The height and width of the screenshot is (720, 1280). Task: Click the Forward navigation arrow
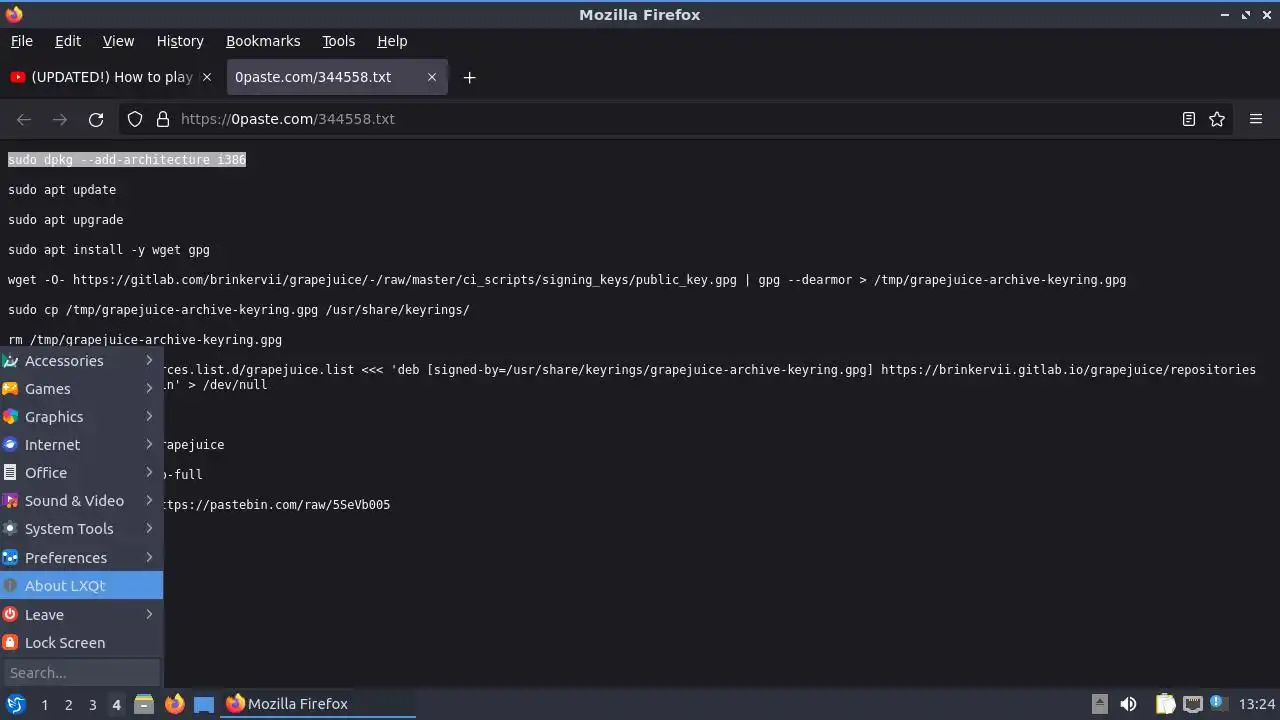tap(60, 119)
